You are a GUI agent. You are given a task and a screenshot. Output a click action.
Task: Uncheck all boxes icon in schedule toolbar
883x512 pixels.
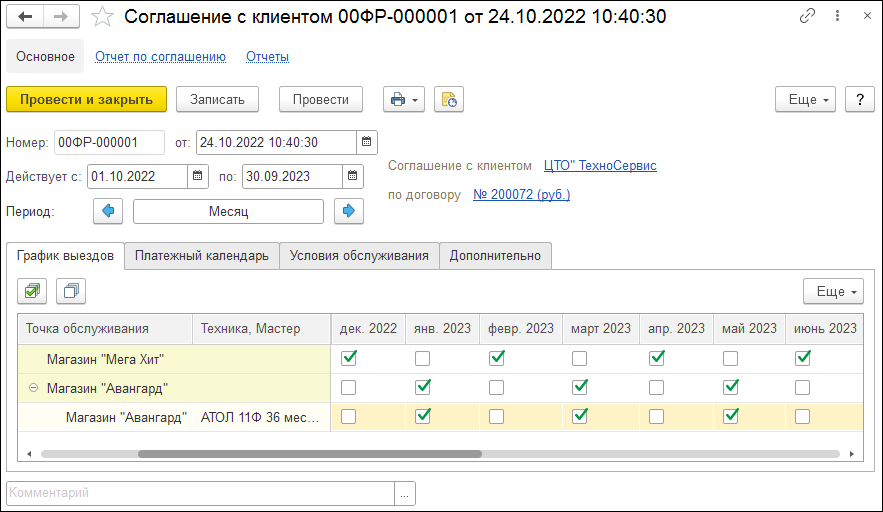71,291
